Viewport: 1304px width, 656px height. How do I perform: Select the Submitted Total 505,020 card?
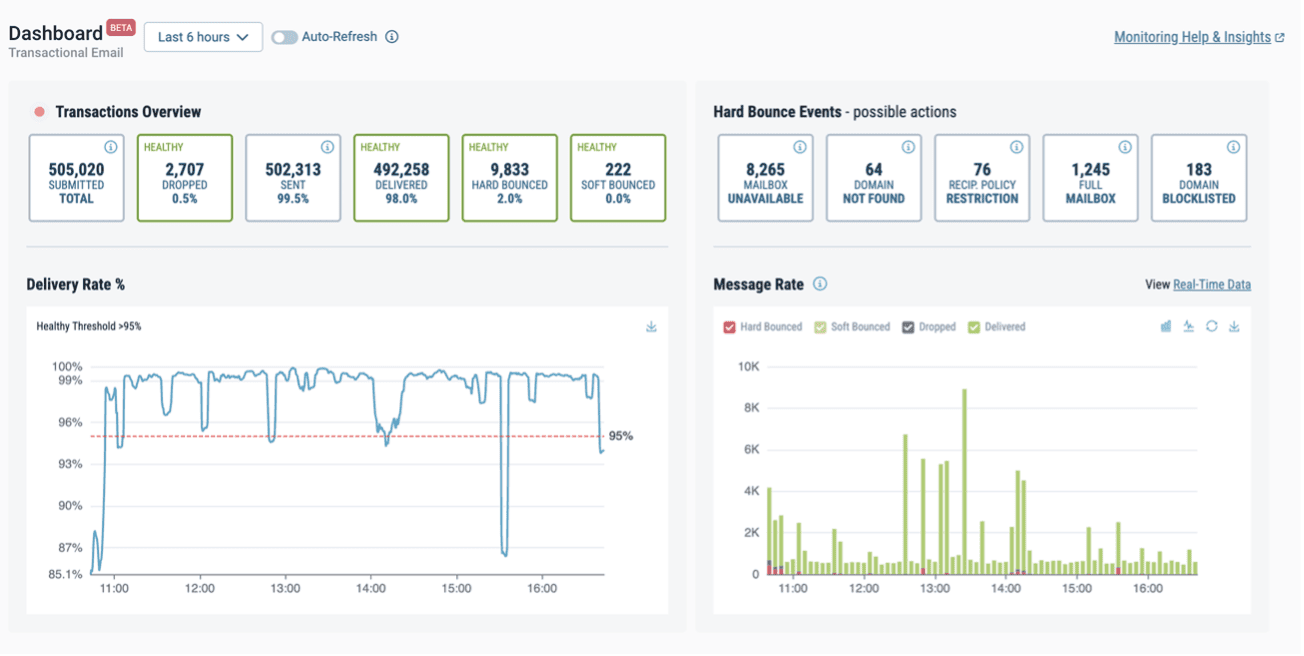click(x=76, y=178)
